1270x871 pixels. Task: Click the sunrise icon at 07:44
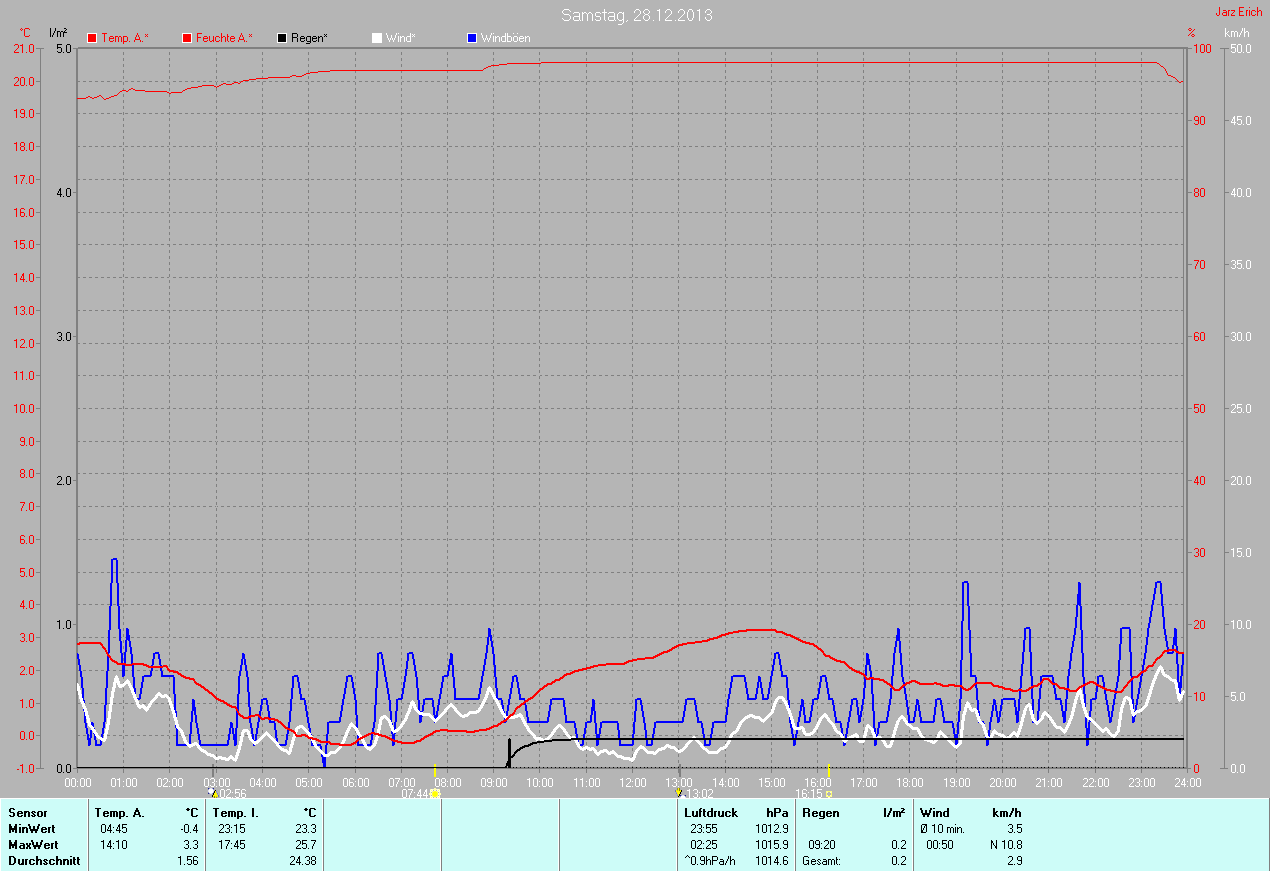click(x=434, y=793)
